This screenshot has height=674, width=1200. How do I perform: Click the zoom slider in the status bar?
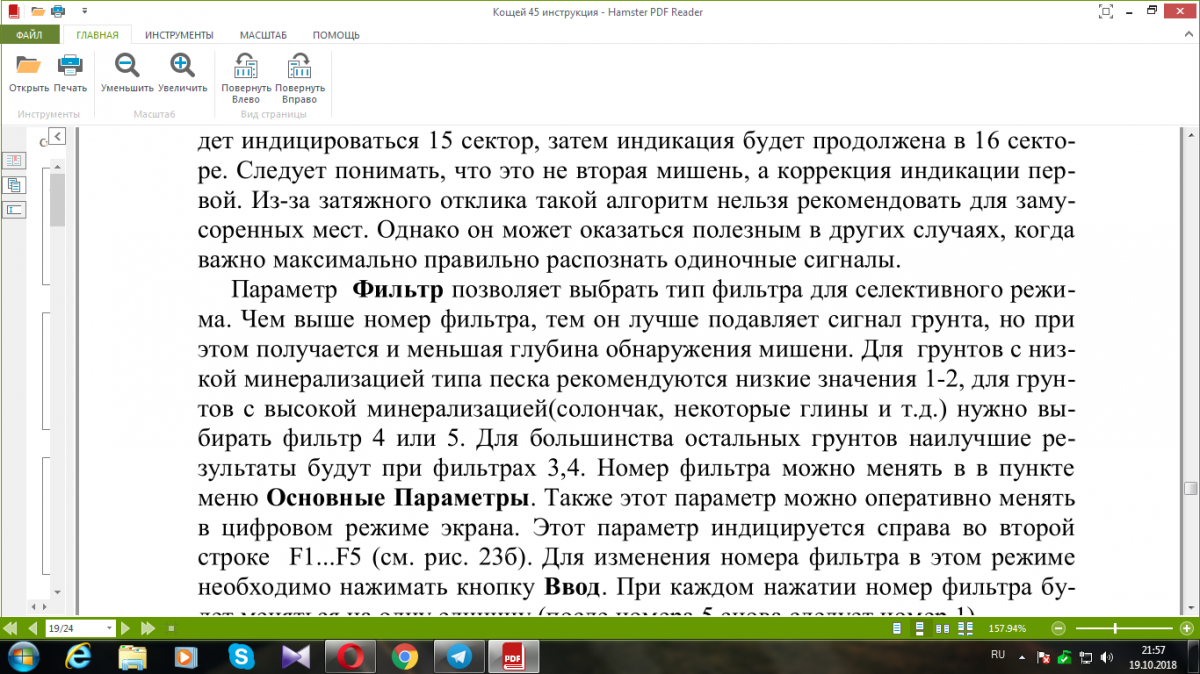1115,629
